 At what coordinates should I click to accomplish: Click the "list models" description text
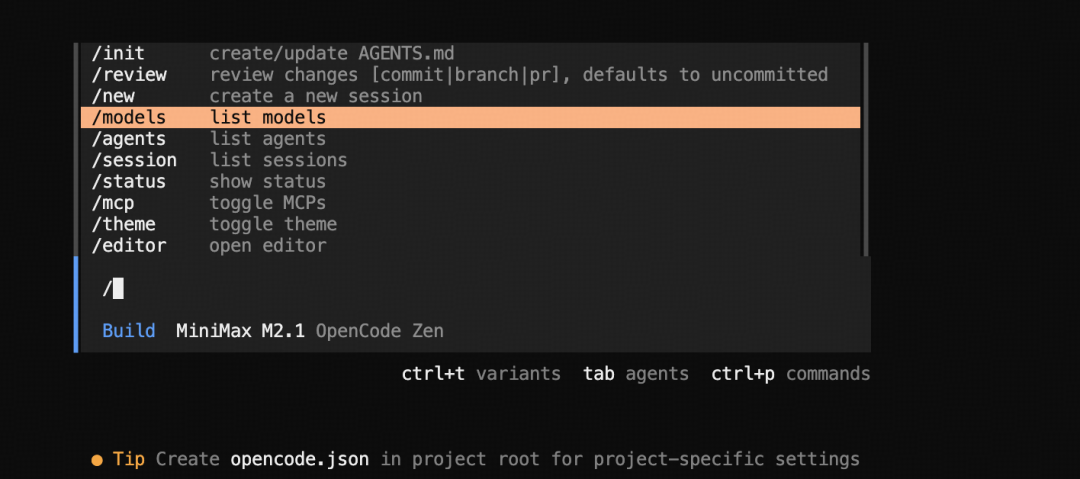tap(268, 118)
